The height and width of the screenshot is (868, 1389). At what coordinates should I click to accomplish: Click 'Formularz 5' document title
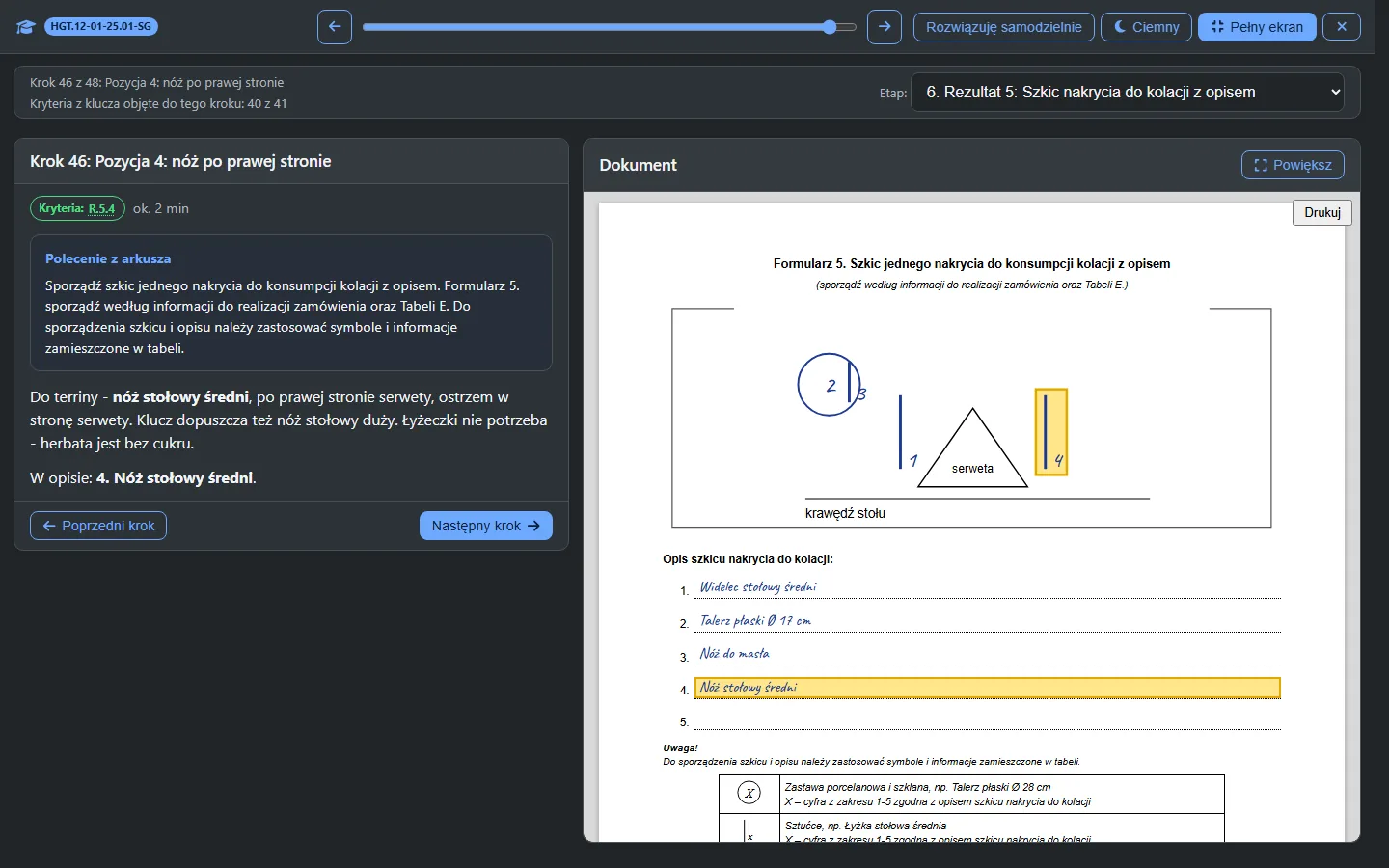(x=971, y=263)
